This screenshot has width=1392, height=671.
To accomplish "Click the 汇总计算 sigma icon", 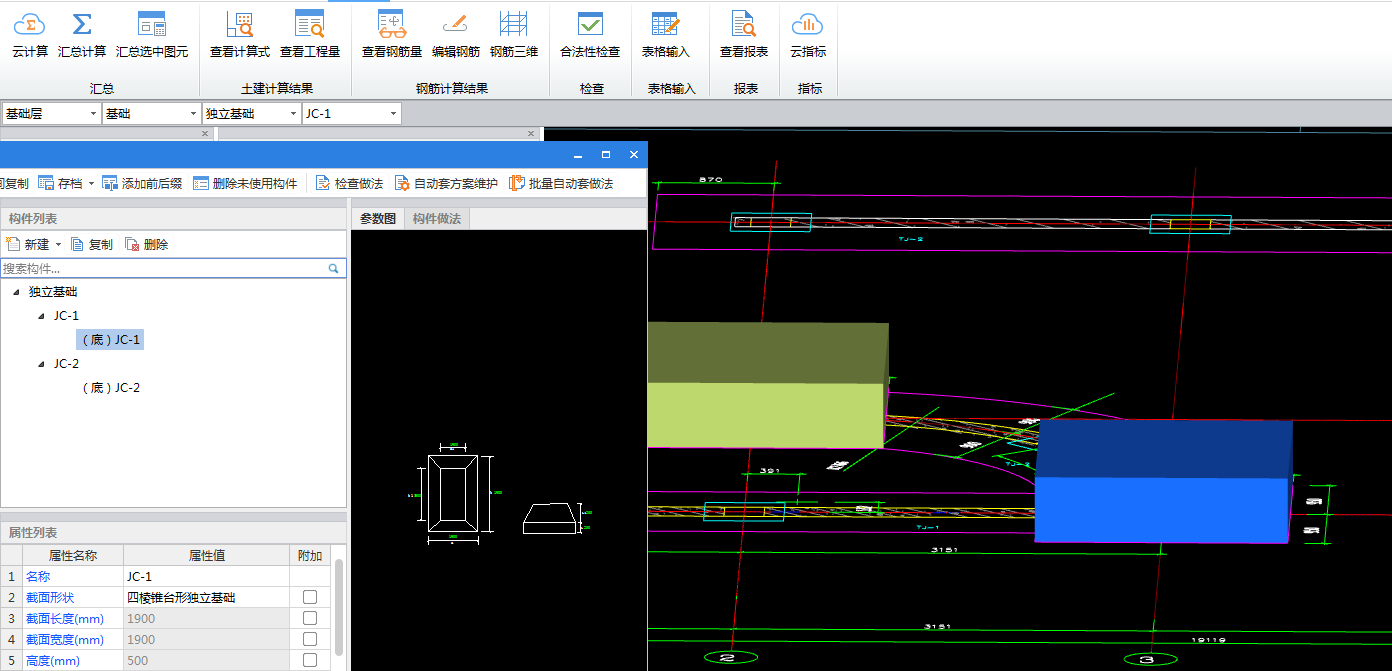I will click(x=82, y=24).
